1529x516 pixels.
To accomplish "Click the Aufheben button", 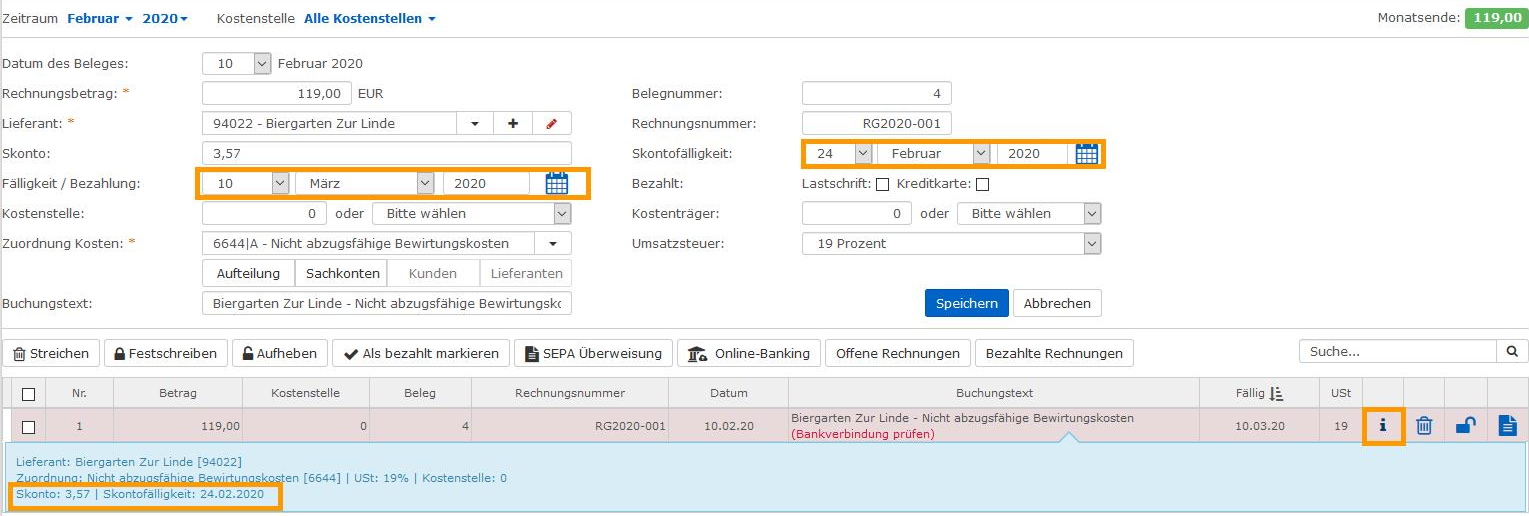I will click(280, 353).
